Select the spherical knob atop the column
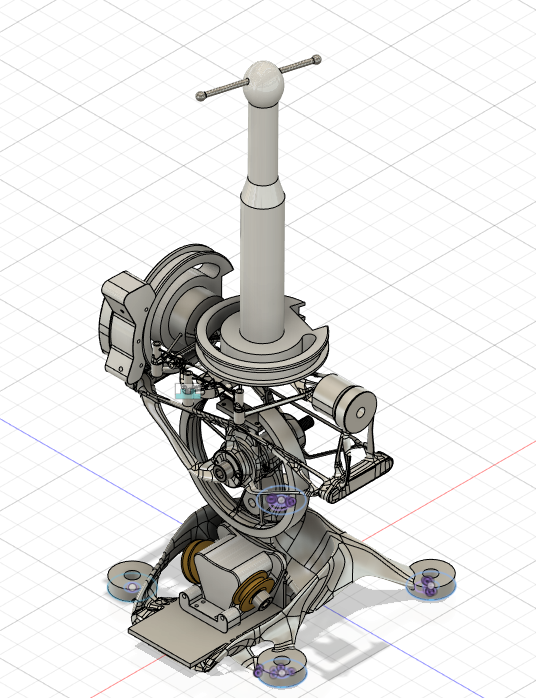This screenshot has width=536, height=698. tap(264, 84)
